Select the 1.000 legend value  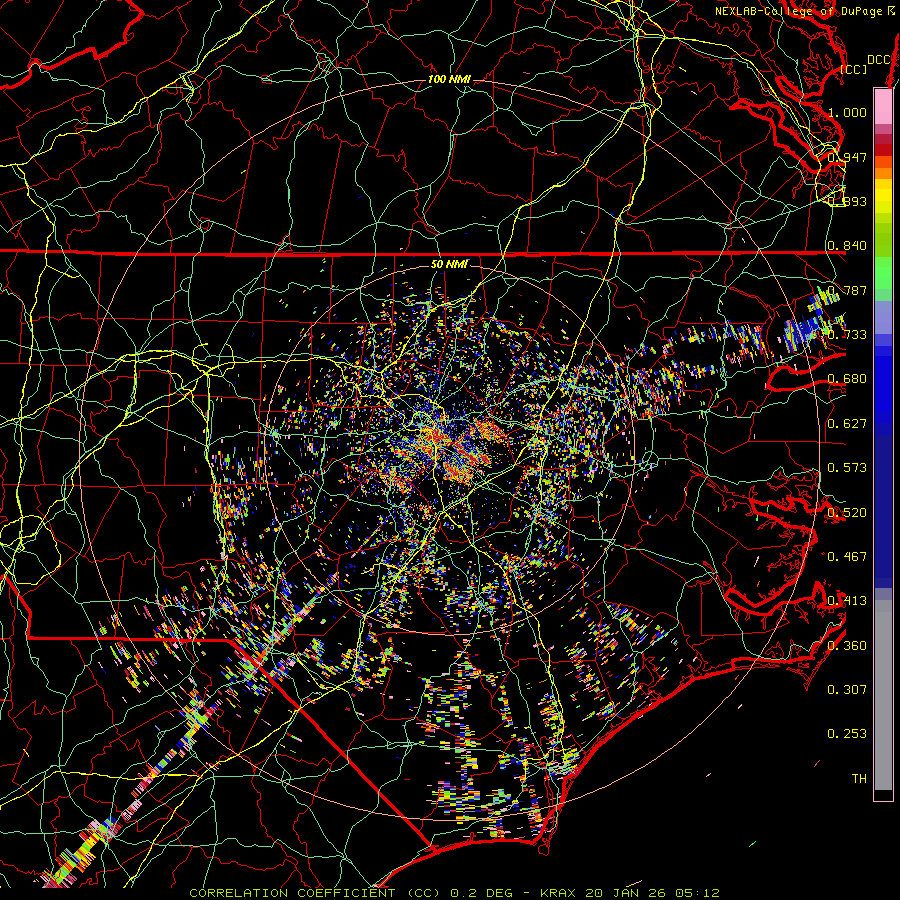point(847,112)
